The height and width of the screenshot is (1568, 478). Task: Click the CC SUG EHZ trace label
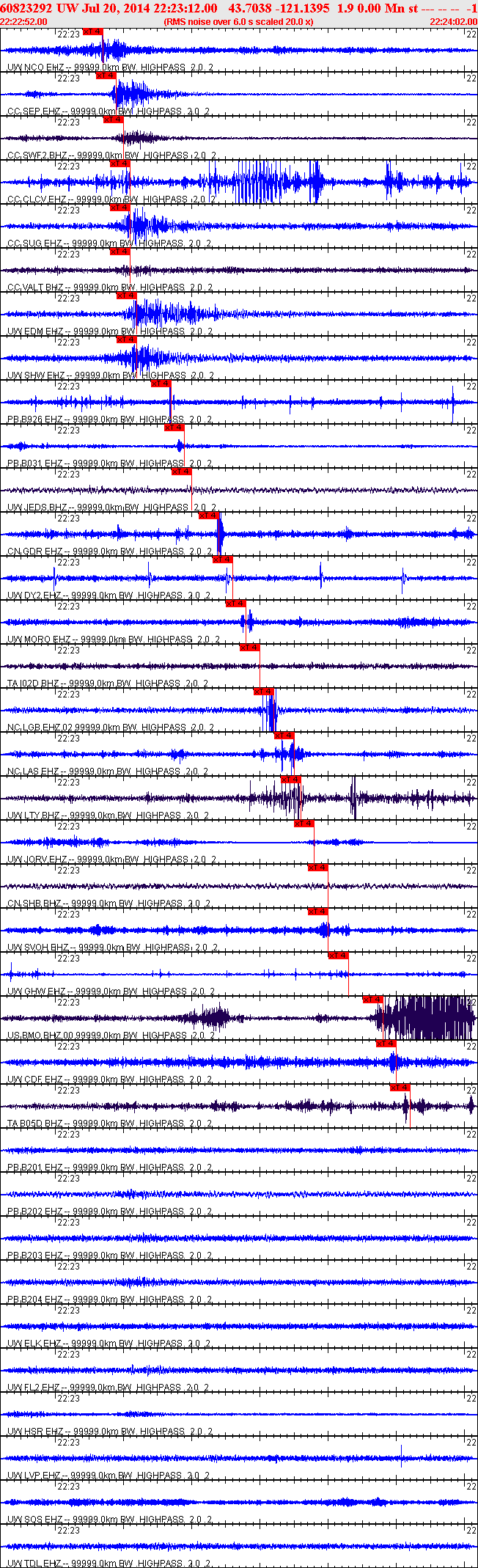pos(109,243)
